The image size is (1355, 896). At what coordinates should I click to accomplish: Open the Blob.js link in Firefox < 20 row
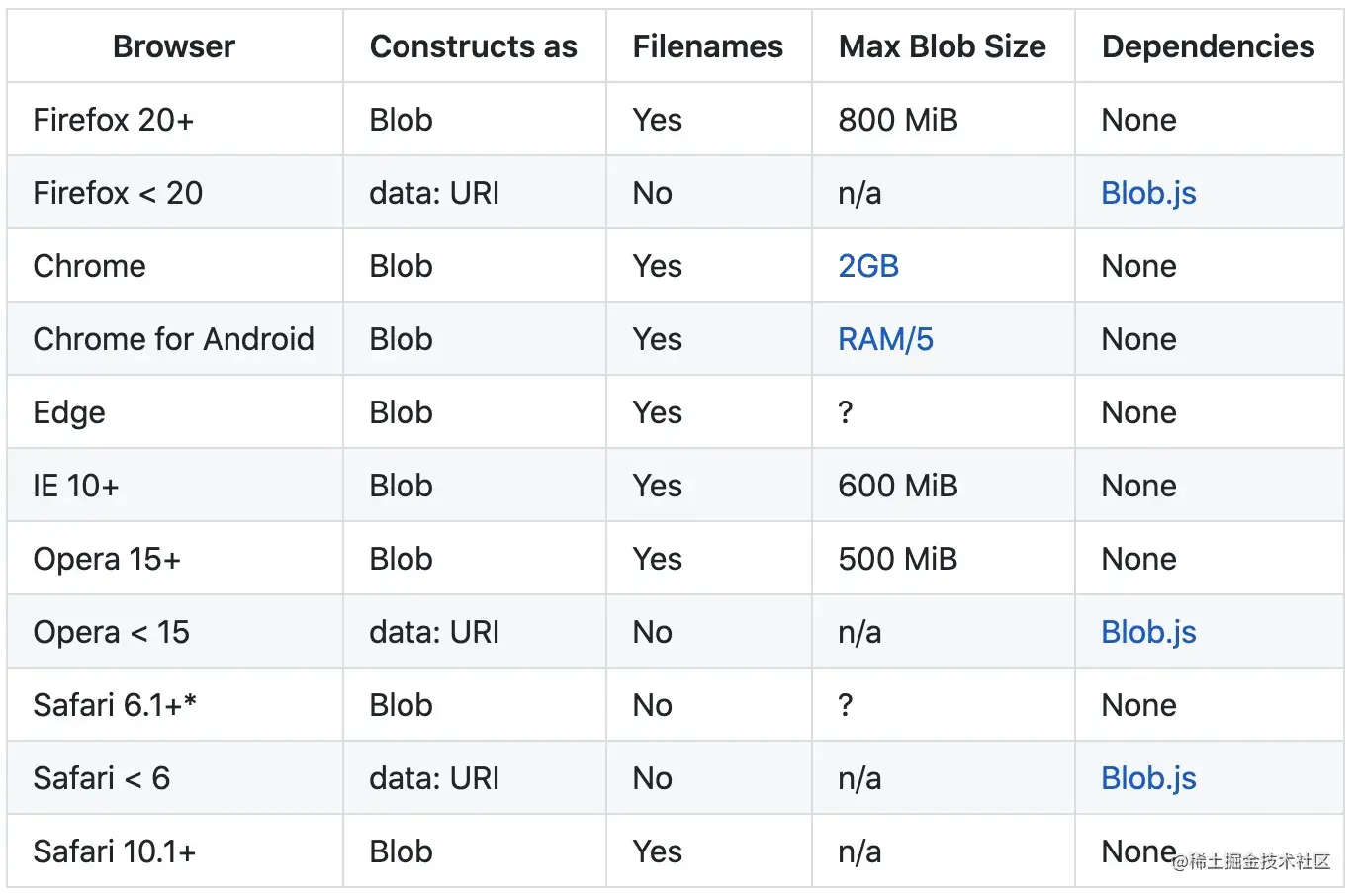coord(1148,193)
